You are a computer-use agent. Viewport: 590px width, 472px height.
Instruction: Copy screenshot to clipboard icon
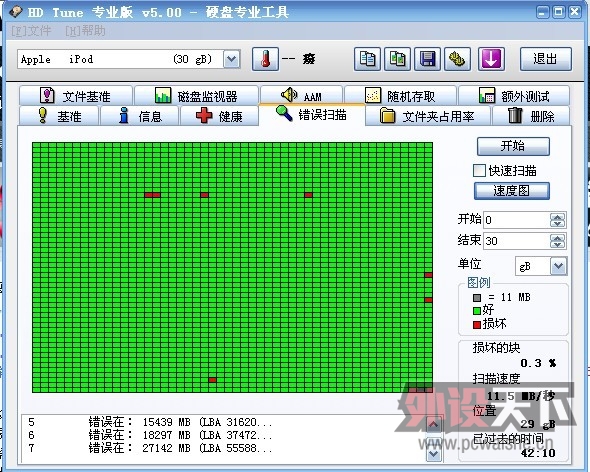(x=397, y=59)
